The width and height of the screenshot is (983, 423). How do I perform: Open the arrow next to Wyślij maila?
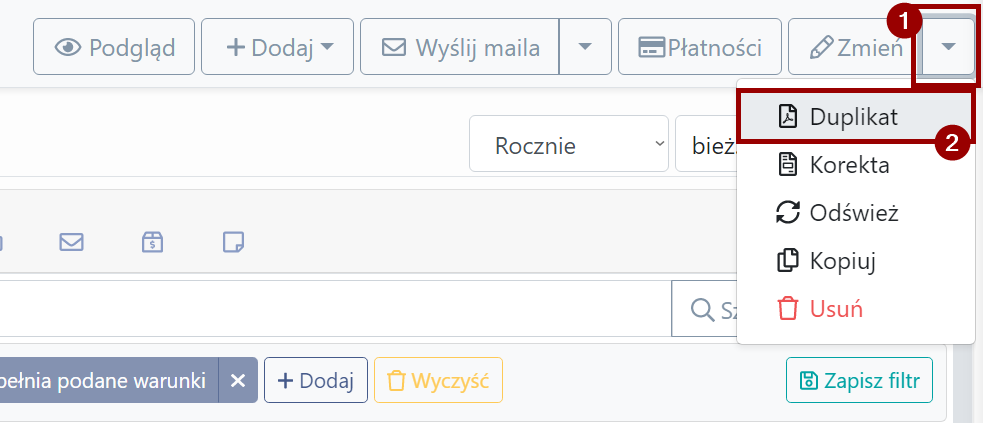pyautogui.click(x=585, y=47)
